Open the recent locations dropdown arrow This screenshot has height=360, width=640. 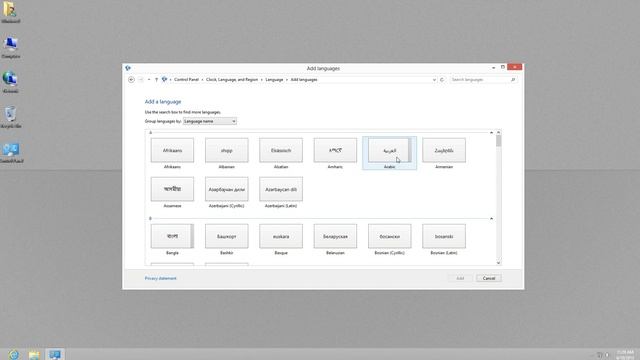(x=149, y=80)
